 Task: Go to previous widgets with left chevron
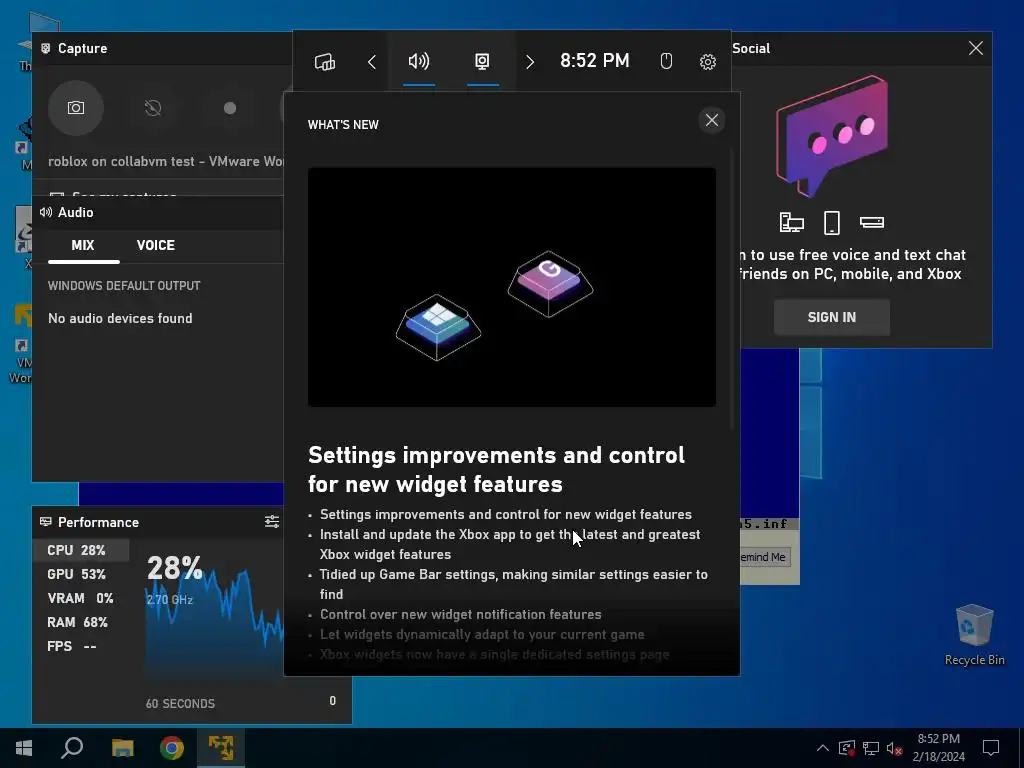coord(372,62)
